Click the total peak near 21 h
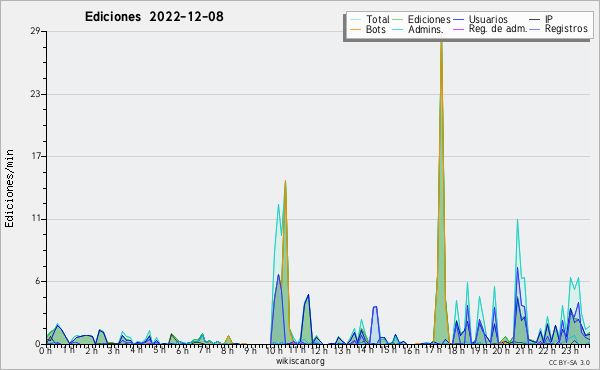This screenshot has width=600, height=370. coord(517,281)
